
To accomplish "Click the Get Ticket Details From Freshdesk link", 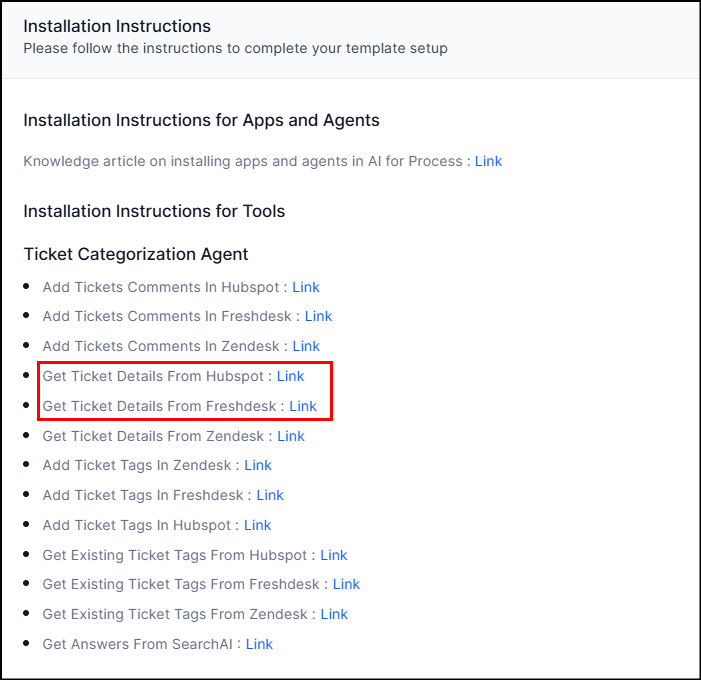I will click(x=303, y=406).
